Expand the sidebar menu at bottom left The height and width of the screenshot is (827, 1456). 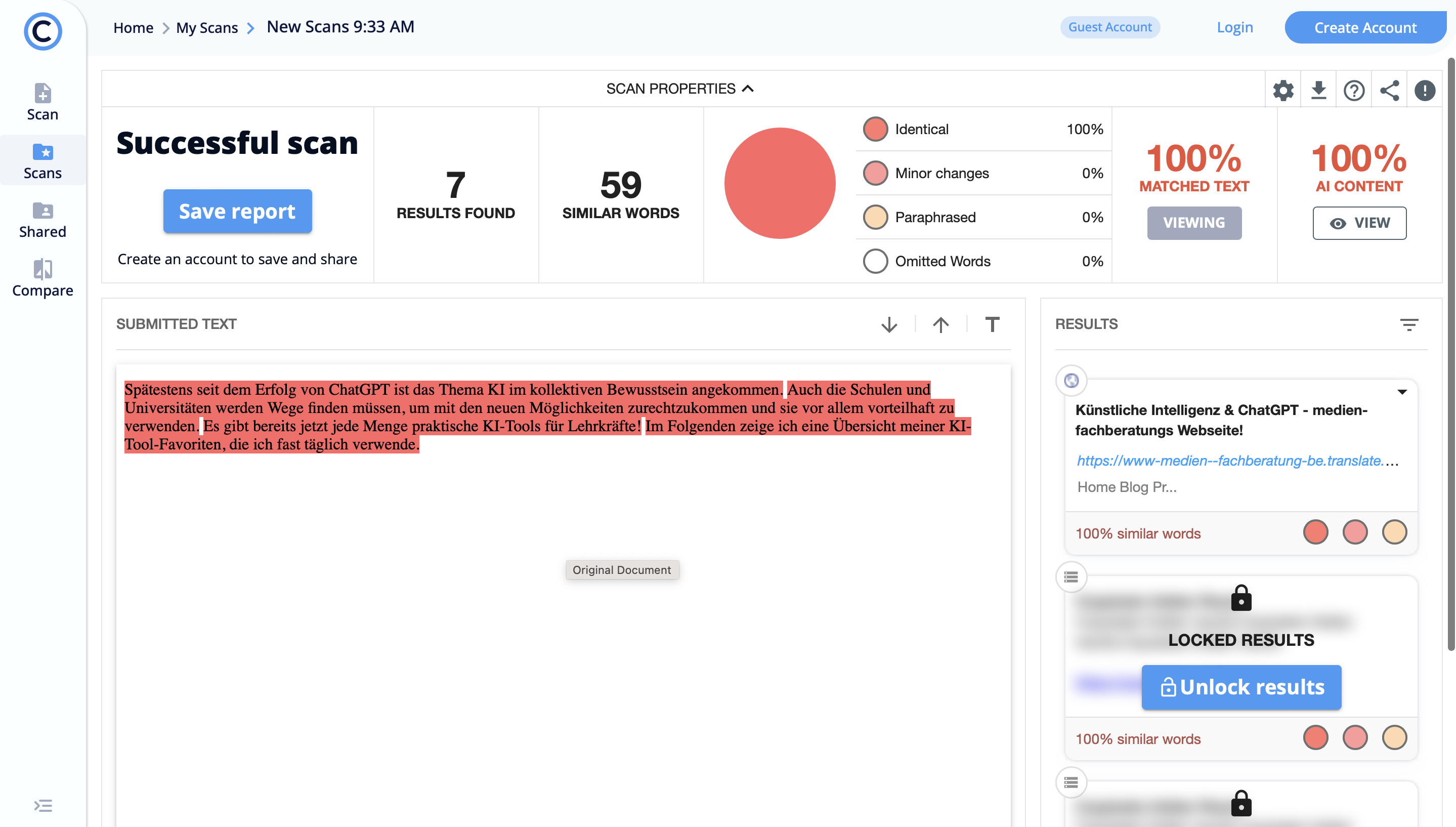42,805
